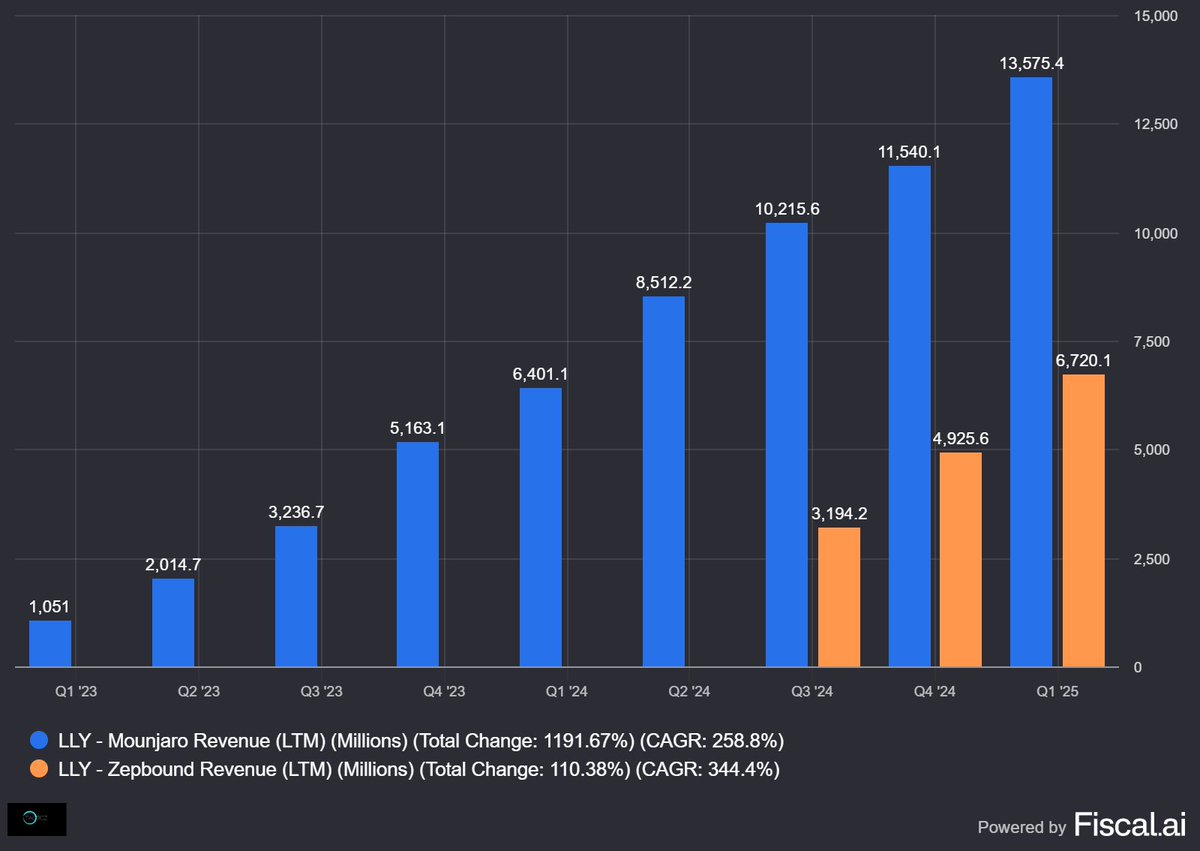
Task: Click the 5,163.1 value label
Action: [x=418, y=427]
